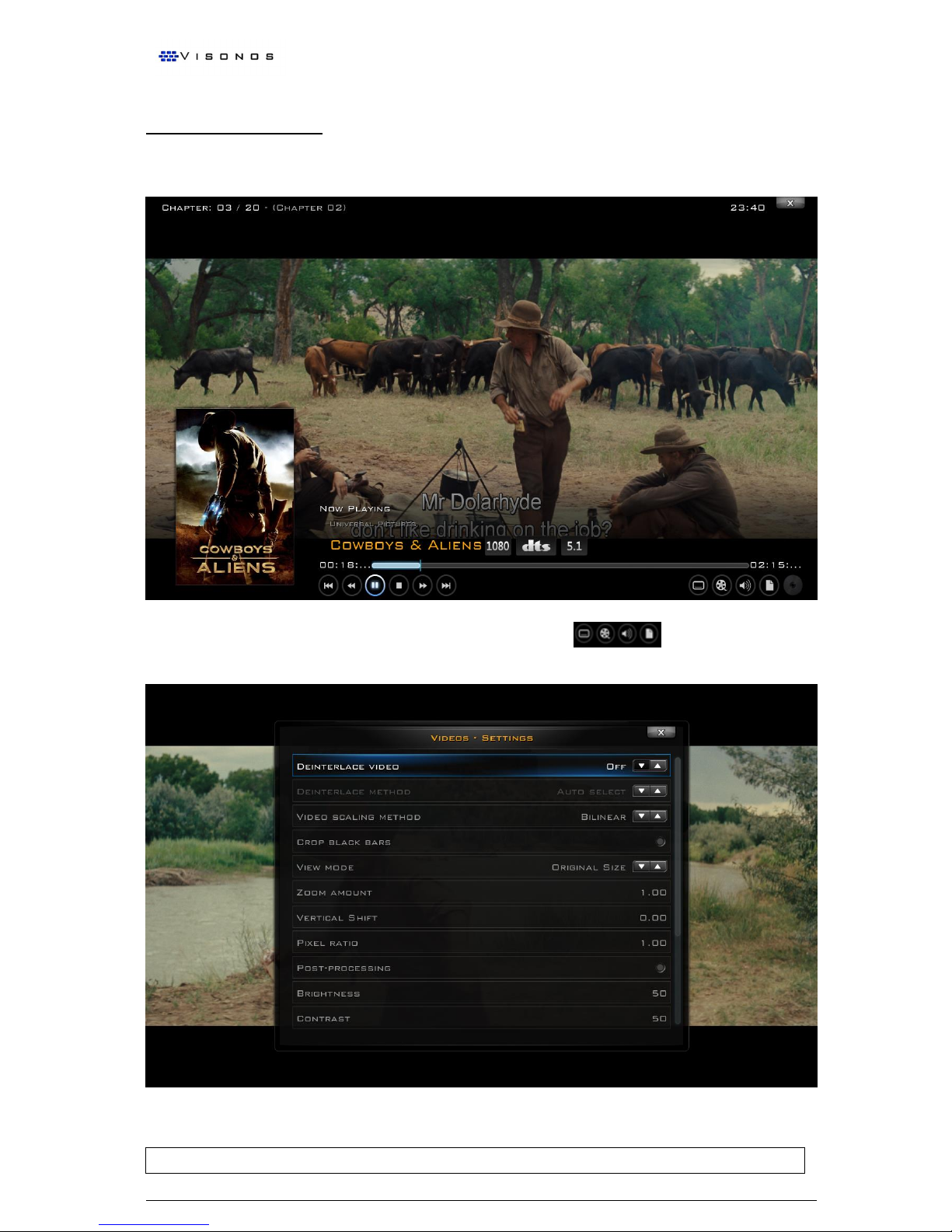Image resolution: width=952 pixels, height=1232 pixels.
Task: Fast forward the movie
Action: point(423,585)
